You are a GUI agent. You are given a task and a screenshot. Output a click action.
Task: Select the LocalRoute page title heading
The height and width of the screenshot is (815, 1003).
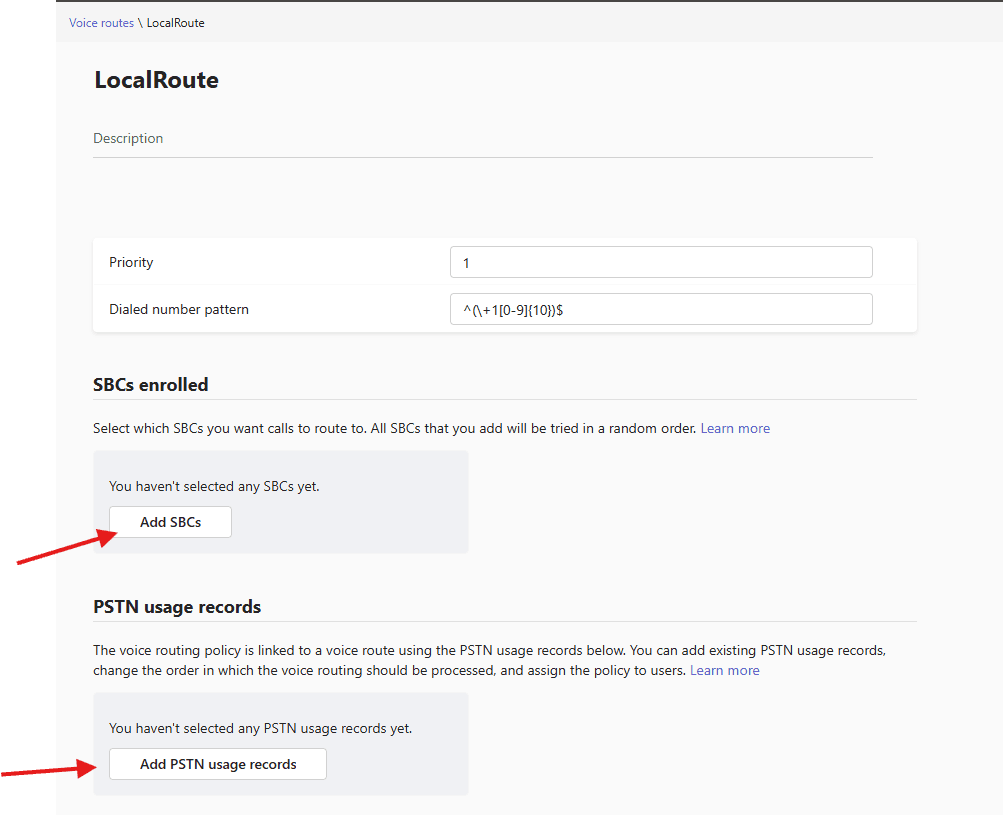pyautogui.click(x=156, y=80)
